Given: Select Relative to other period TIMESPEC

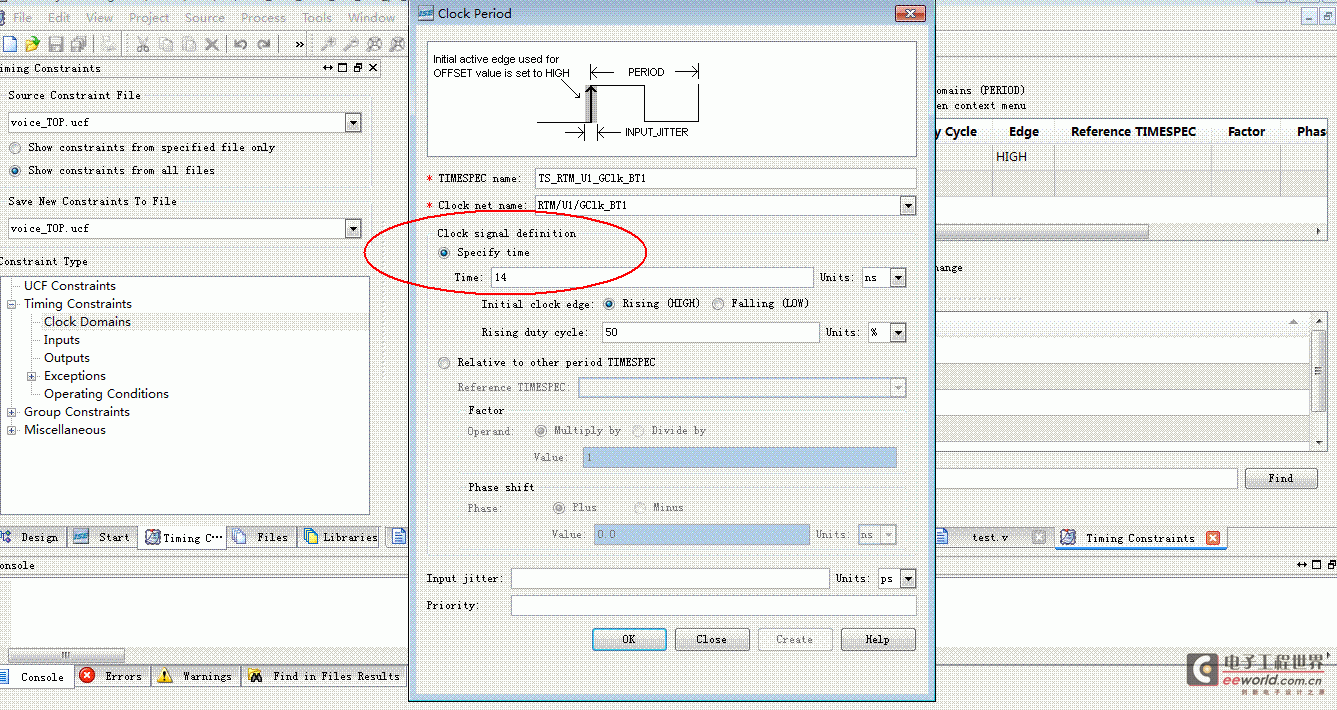Looking at the screenshot, I should [x=444, y=362].
